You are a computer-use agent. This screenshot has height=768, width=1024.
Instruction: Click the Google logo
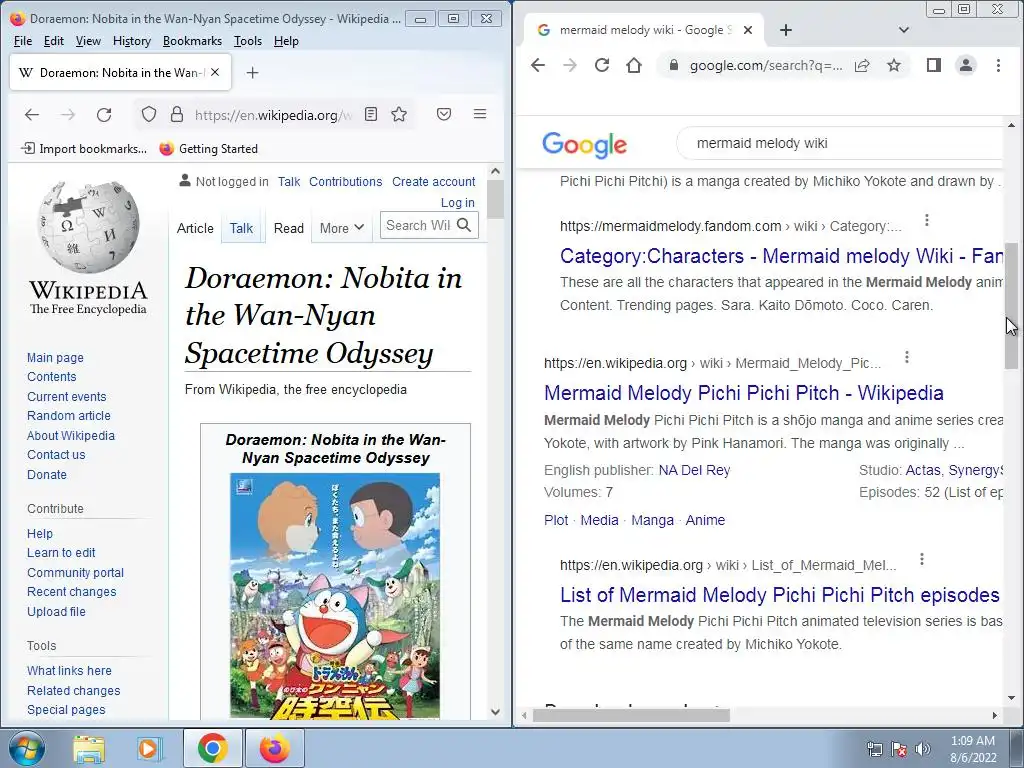tap(584, 144)
